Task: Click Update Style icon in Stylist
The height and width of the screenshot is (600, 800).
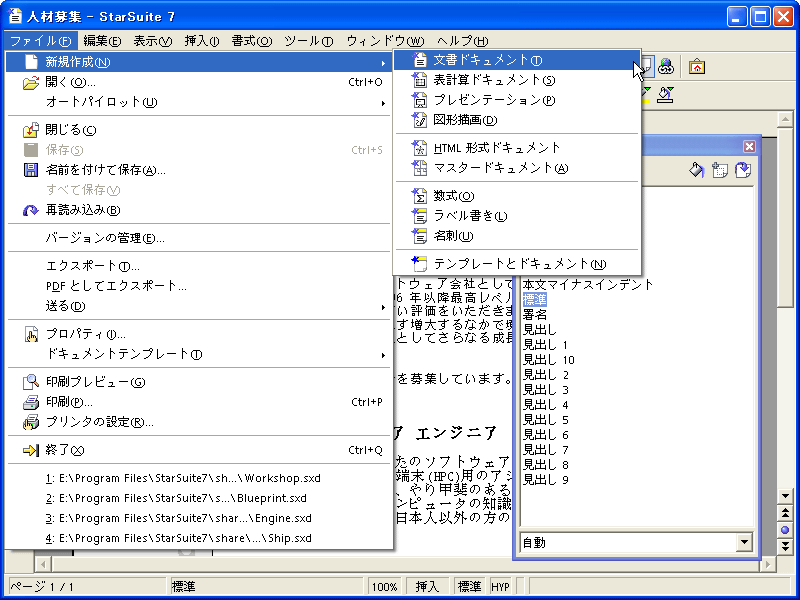Action: coord(743,170)
